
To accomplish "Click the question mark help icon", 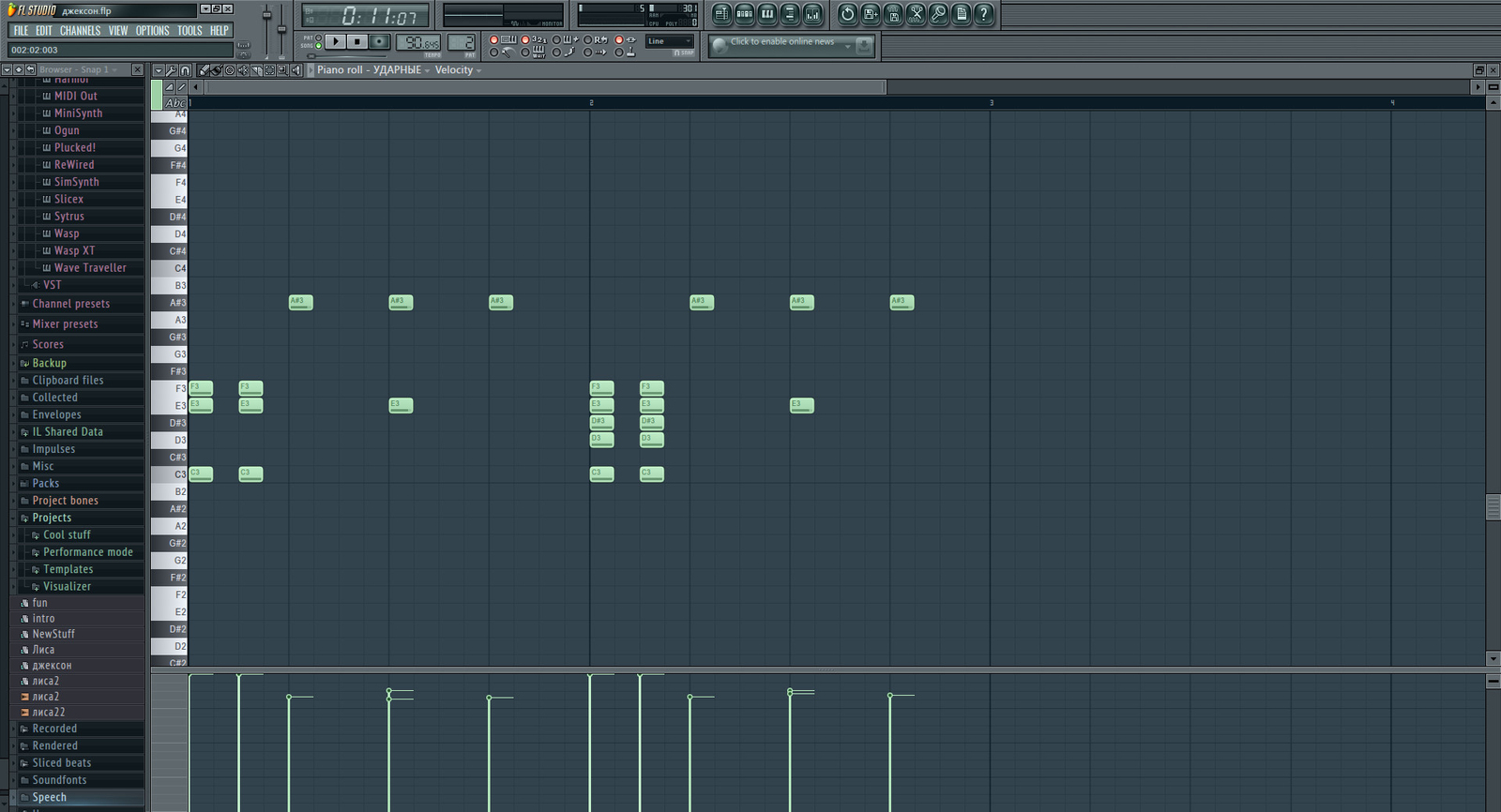I will (x=983, y=14).
